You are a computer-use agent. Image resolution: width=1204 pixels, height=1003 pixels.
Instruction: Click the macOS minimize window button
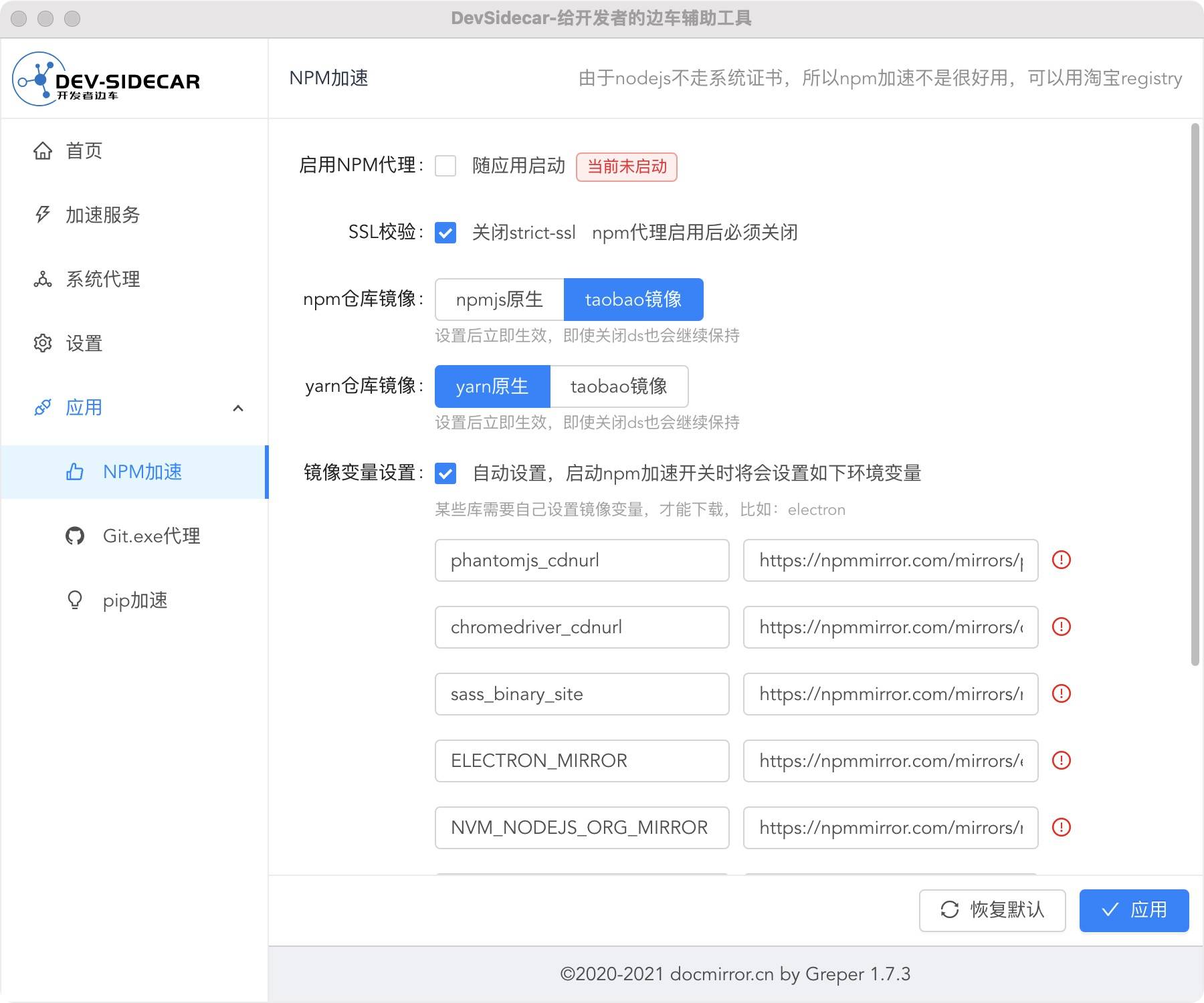coord(45,19)
